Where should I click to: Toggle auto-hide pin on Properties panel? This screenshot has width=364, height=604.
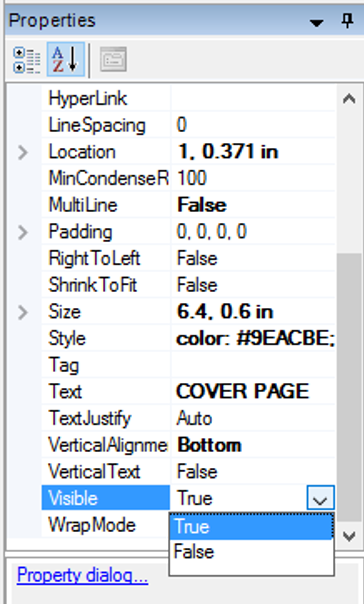tap(347, 21)
